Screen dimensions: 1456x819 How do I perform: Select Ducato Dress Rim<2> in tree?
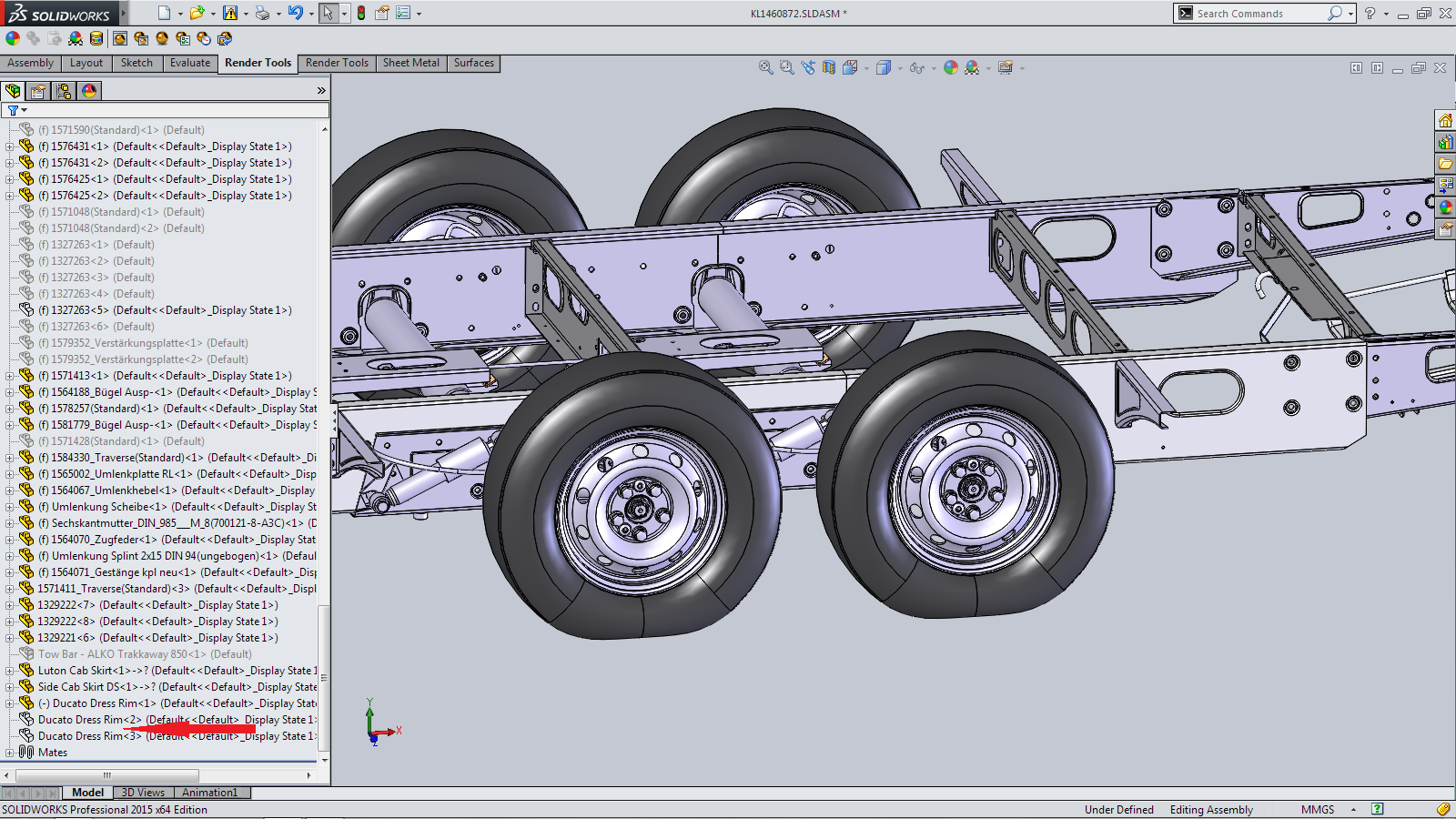point(89,720)
